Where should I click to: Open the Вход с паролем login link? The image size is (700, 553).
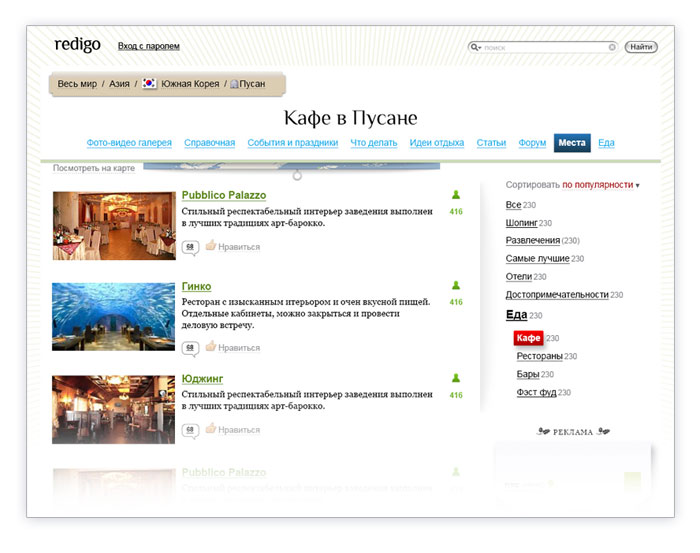tap(148, 46)
